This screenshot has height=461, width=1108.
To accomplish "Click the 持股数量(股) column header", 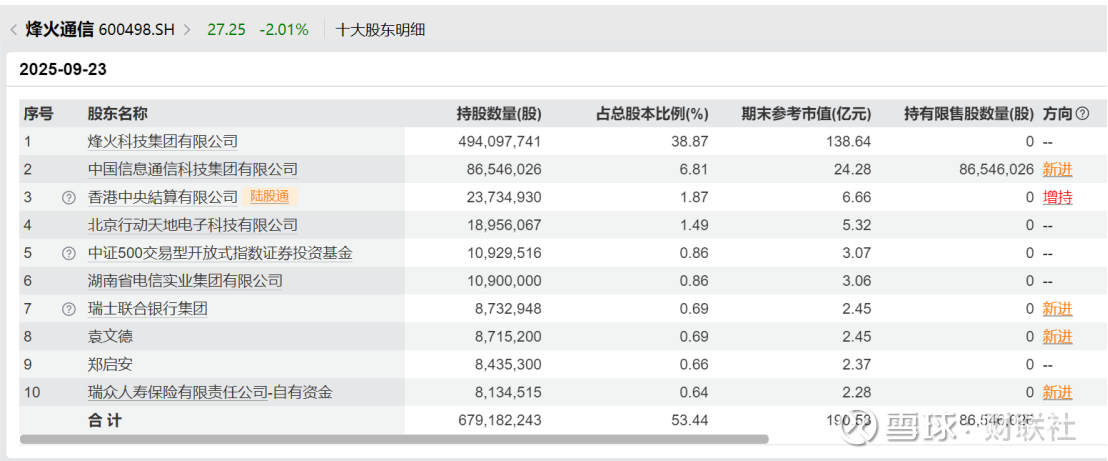I will (499, 113).
